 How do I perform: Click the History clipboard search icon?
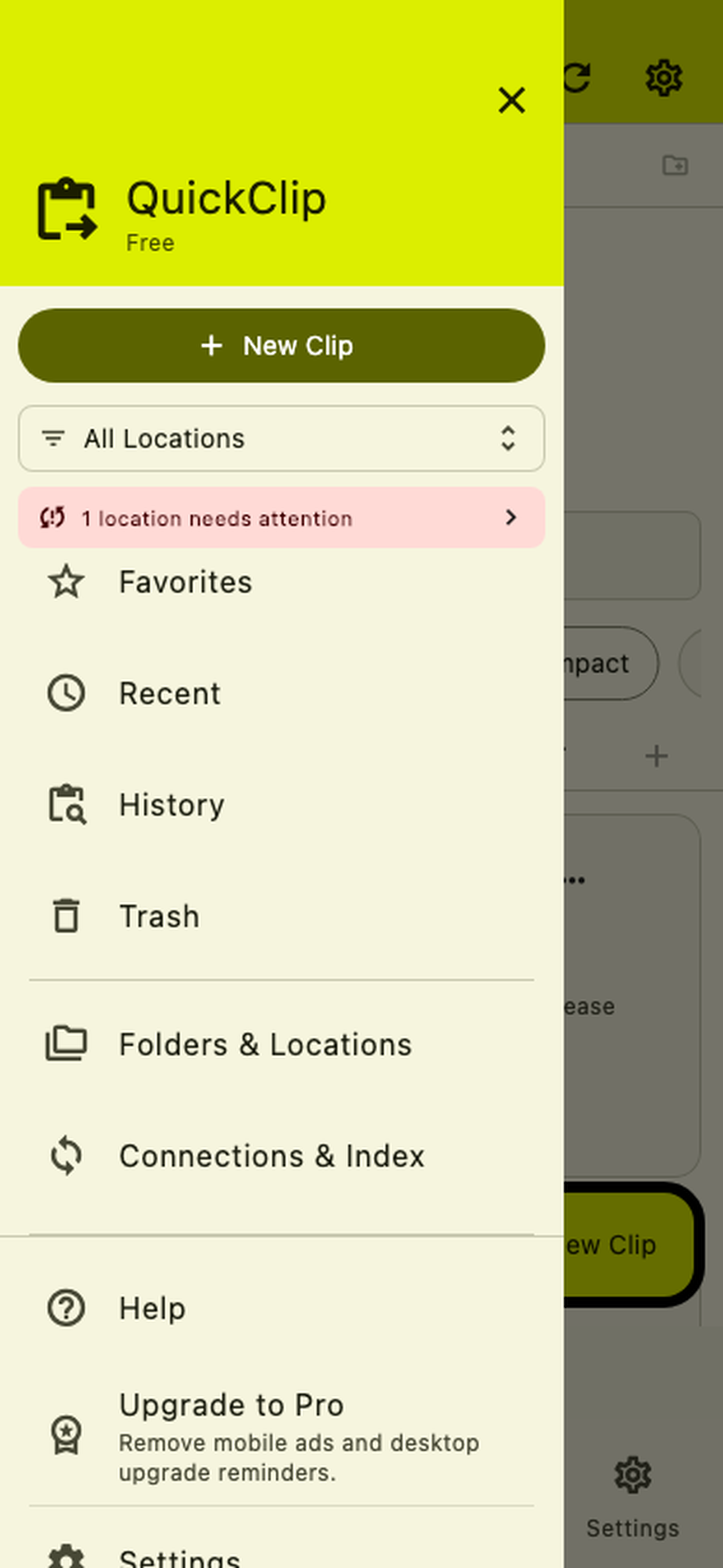(x=67, y=805)
